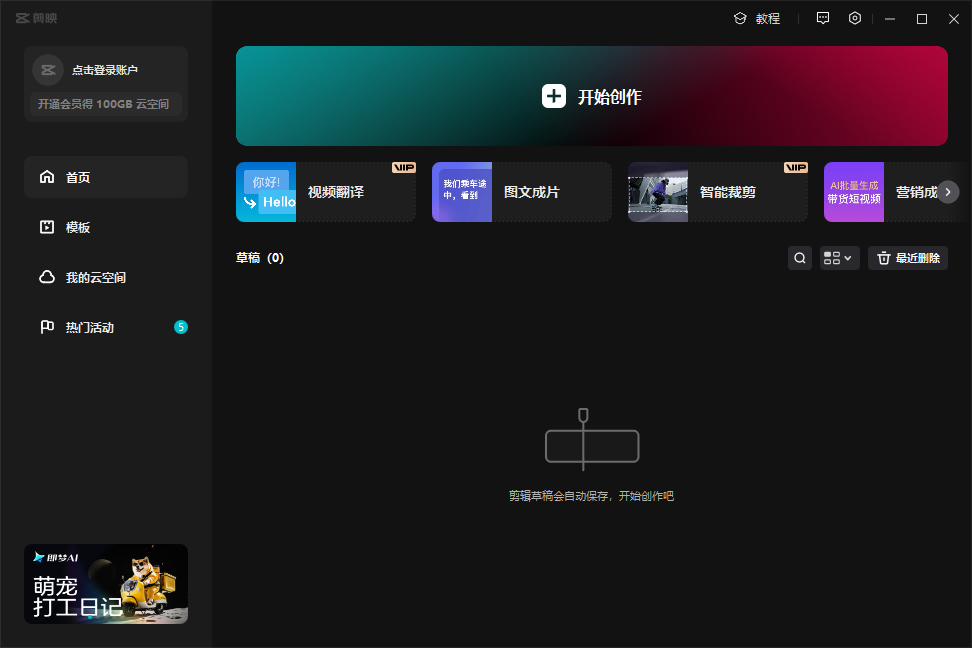Click the 视频翻译 Hello thumbnail

coord(266,192)
